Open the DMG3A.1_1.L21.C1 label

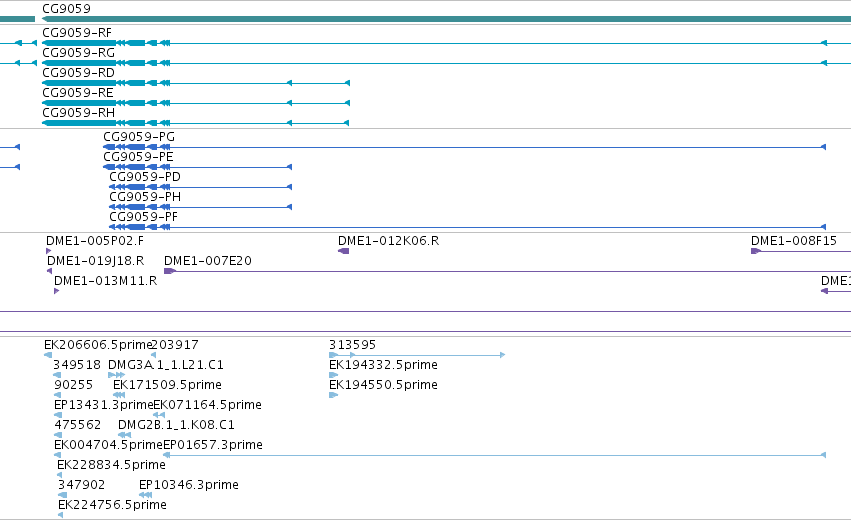pos(166,365)
